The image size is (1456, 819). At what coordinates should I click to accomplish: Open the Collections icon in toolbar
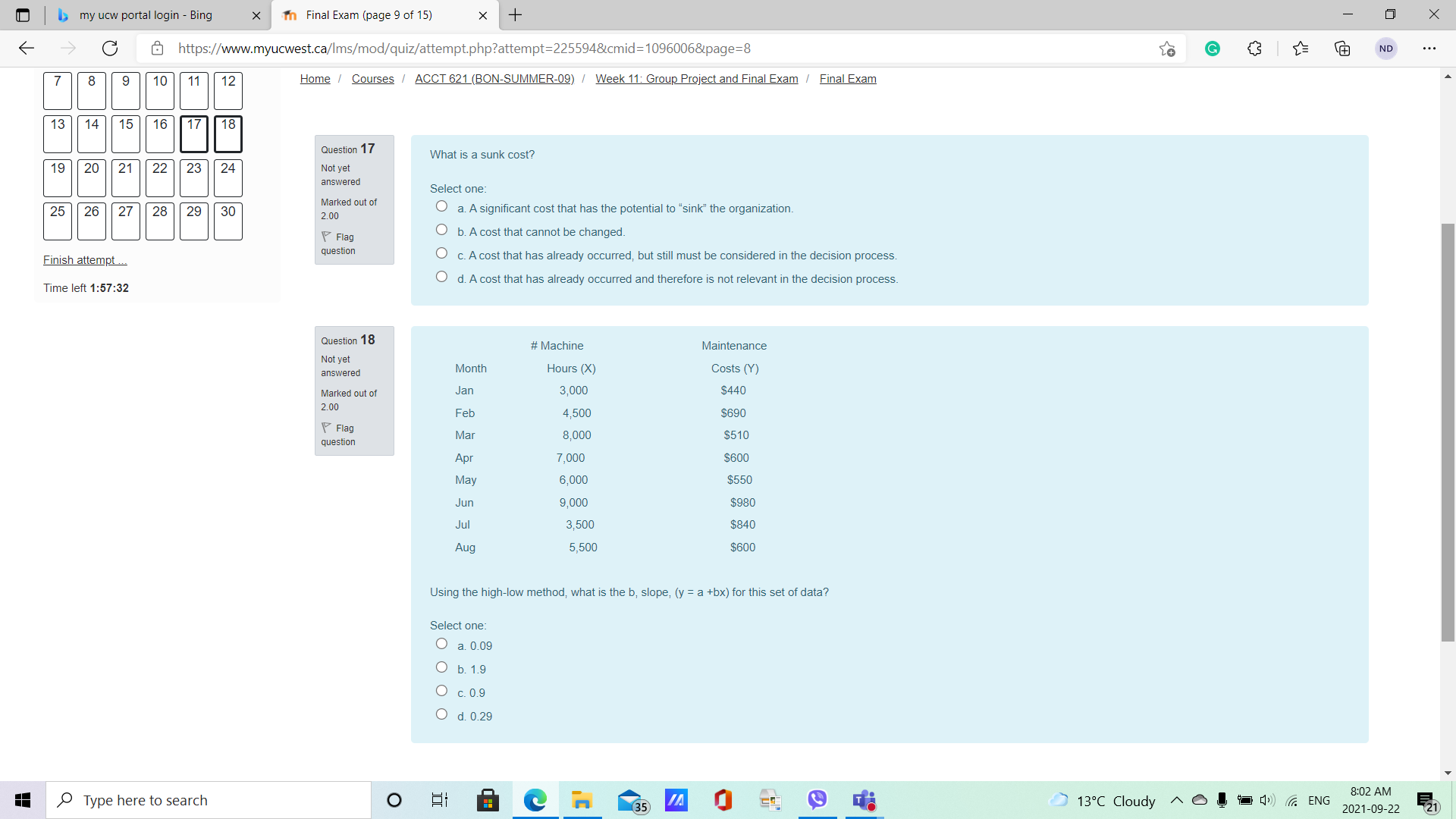pos(1342,49)
